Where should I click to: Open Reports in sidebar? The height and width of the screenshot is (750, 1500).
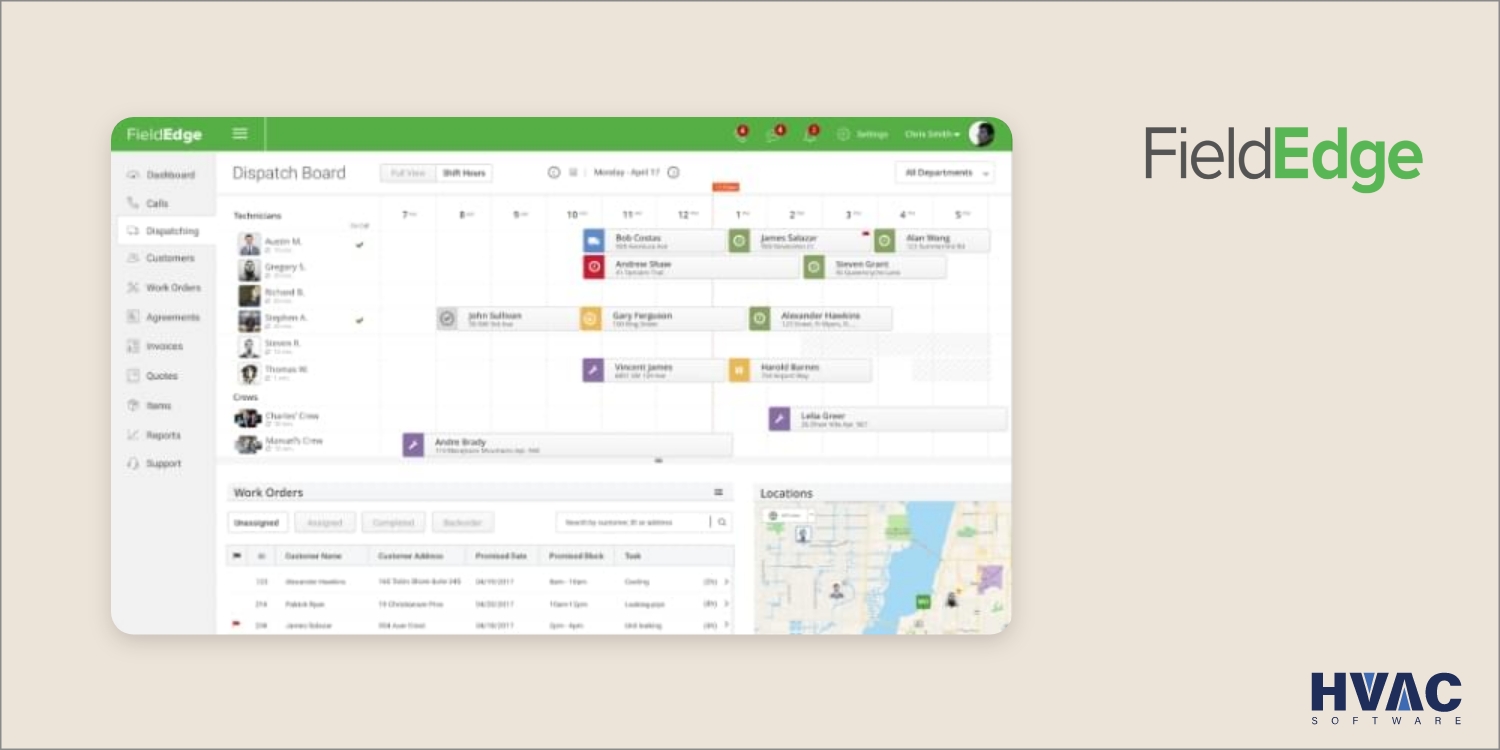coord(154,435)
